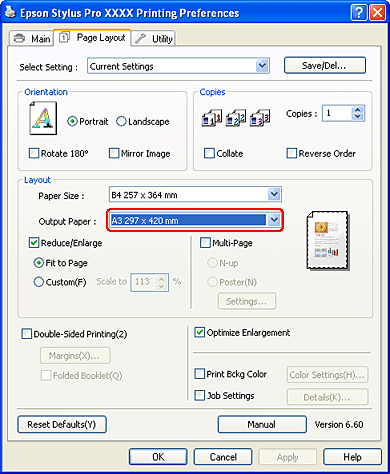Screen dimensions: 390x474
Task: Switch to the Utility tab
Action: point(153,39)
